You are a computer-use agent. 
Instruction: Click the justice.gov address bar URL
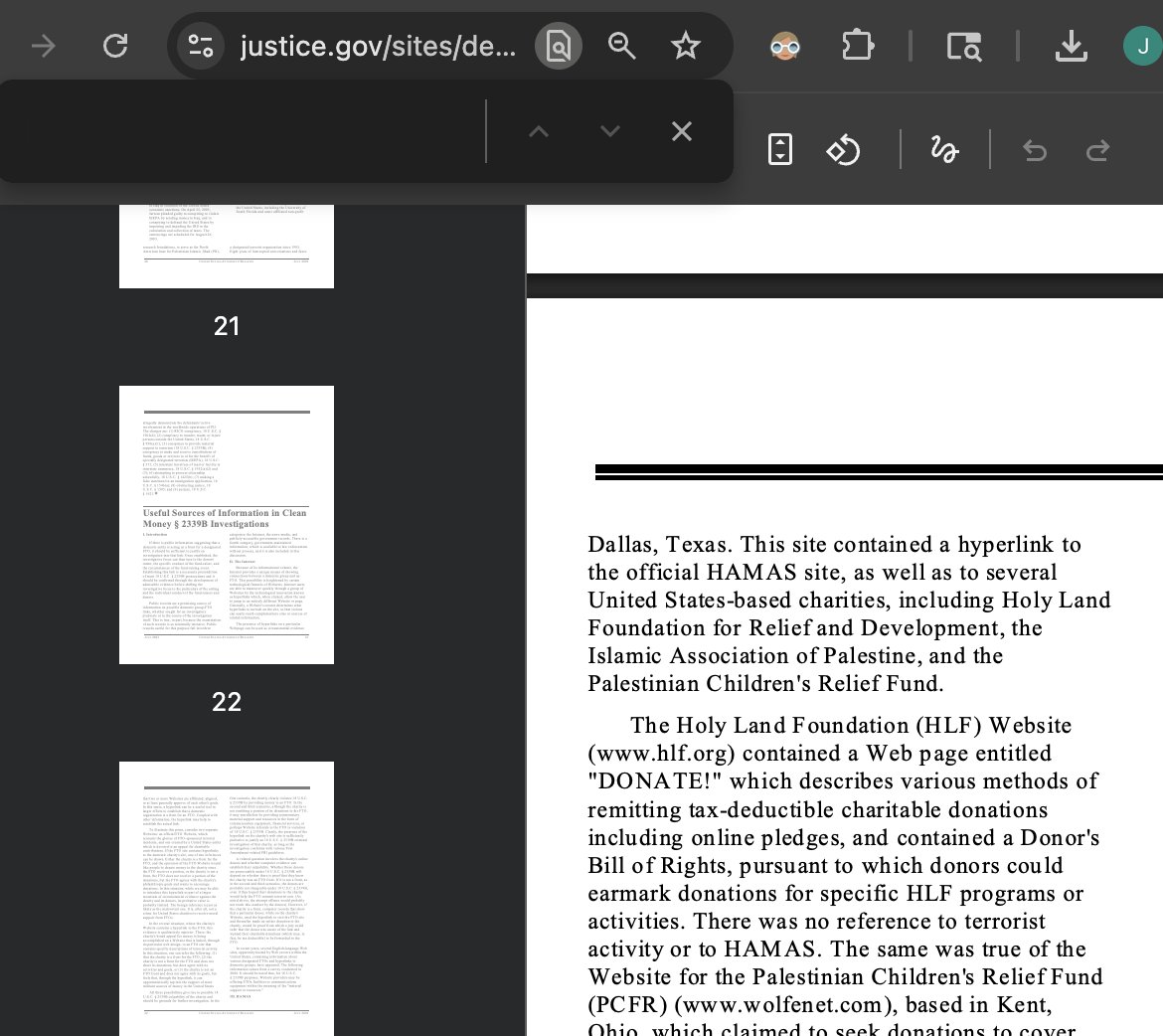(378, 46)
